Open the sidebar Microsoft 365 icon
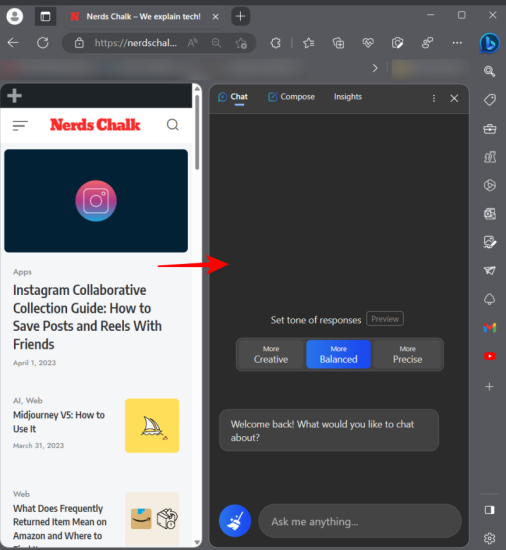 490,185
